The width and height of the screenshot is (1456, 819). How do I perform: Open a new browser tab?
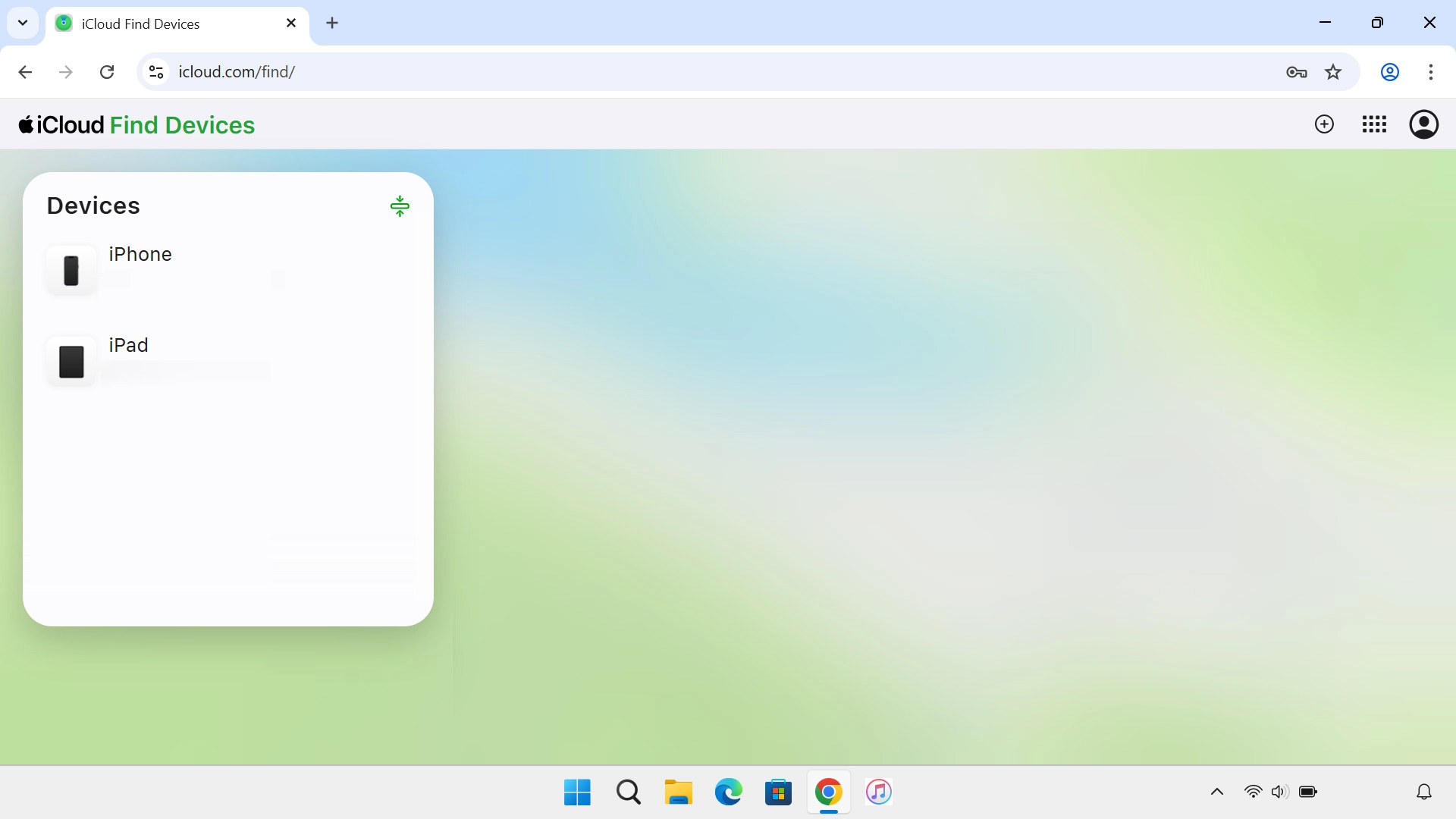(x=332, y=24)
